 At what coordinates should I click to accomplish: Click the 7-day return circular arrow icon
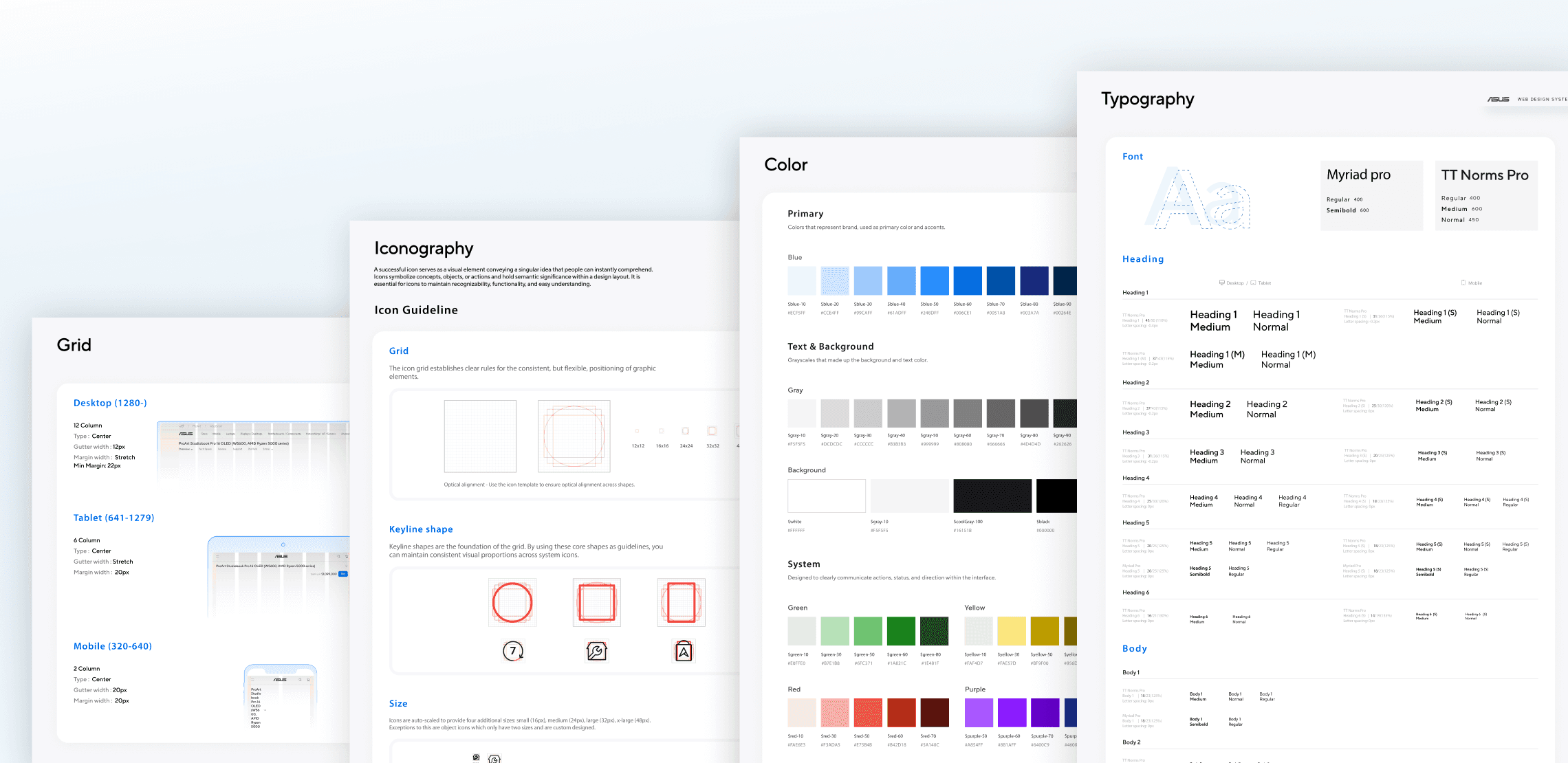(513, 651)
